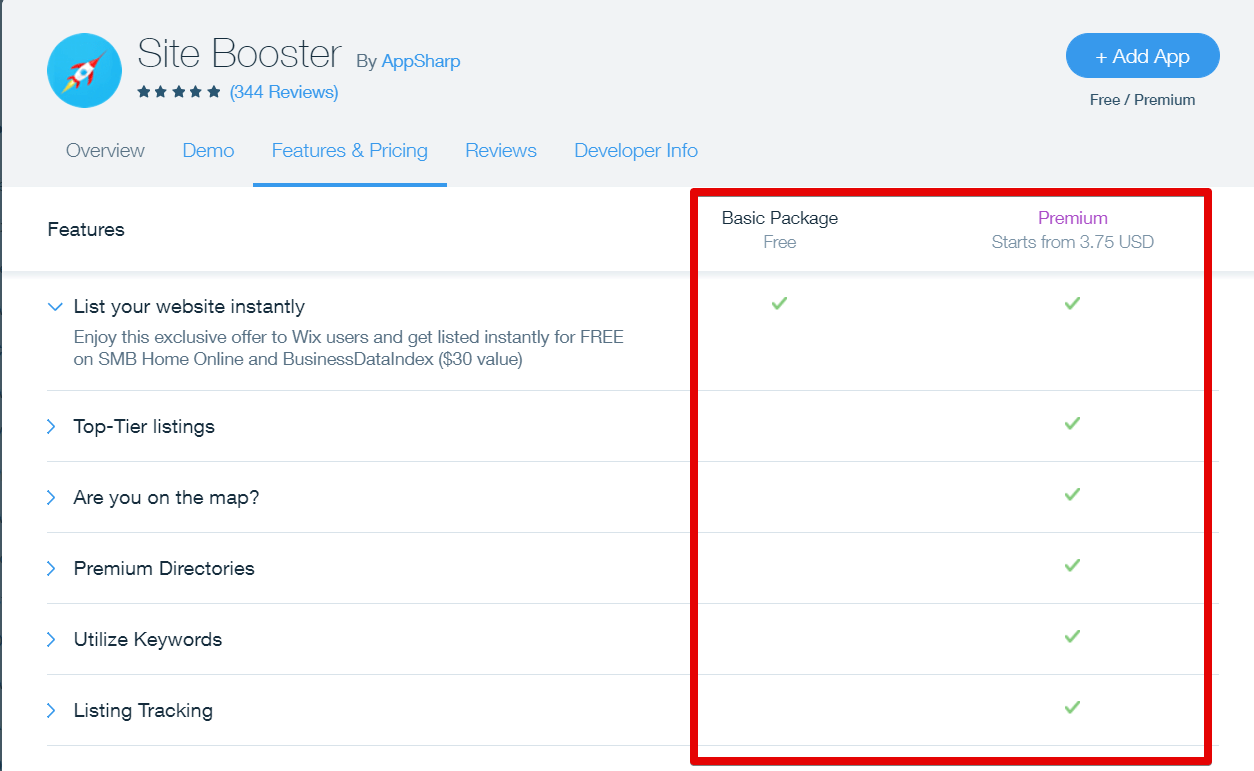Click the Premium checkmark for Listing Tracking
1254x771 pixels.
pyautogui.click(x=1073, y=707)
